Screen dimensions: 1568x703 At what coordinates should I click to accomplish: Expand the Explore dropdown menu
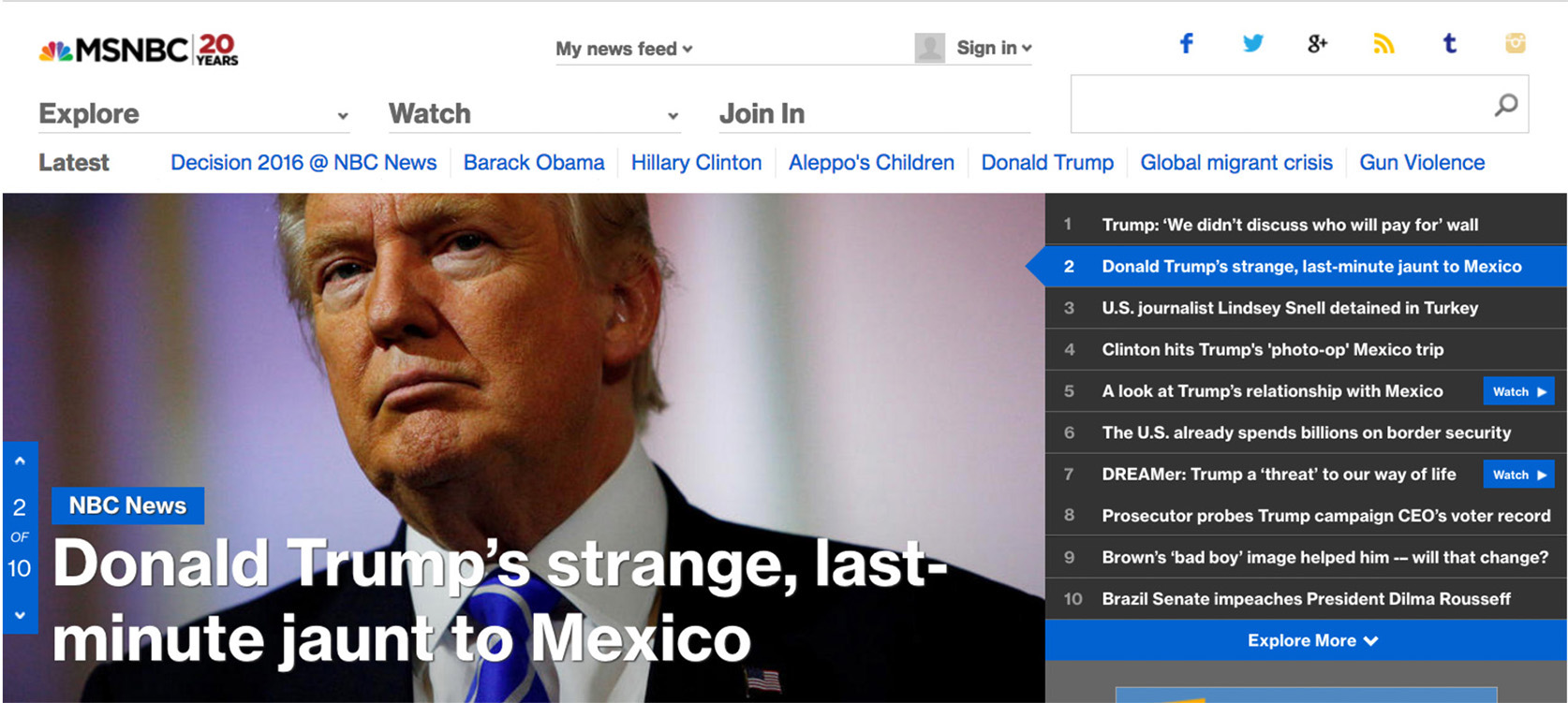coord(194,114)
